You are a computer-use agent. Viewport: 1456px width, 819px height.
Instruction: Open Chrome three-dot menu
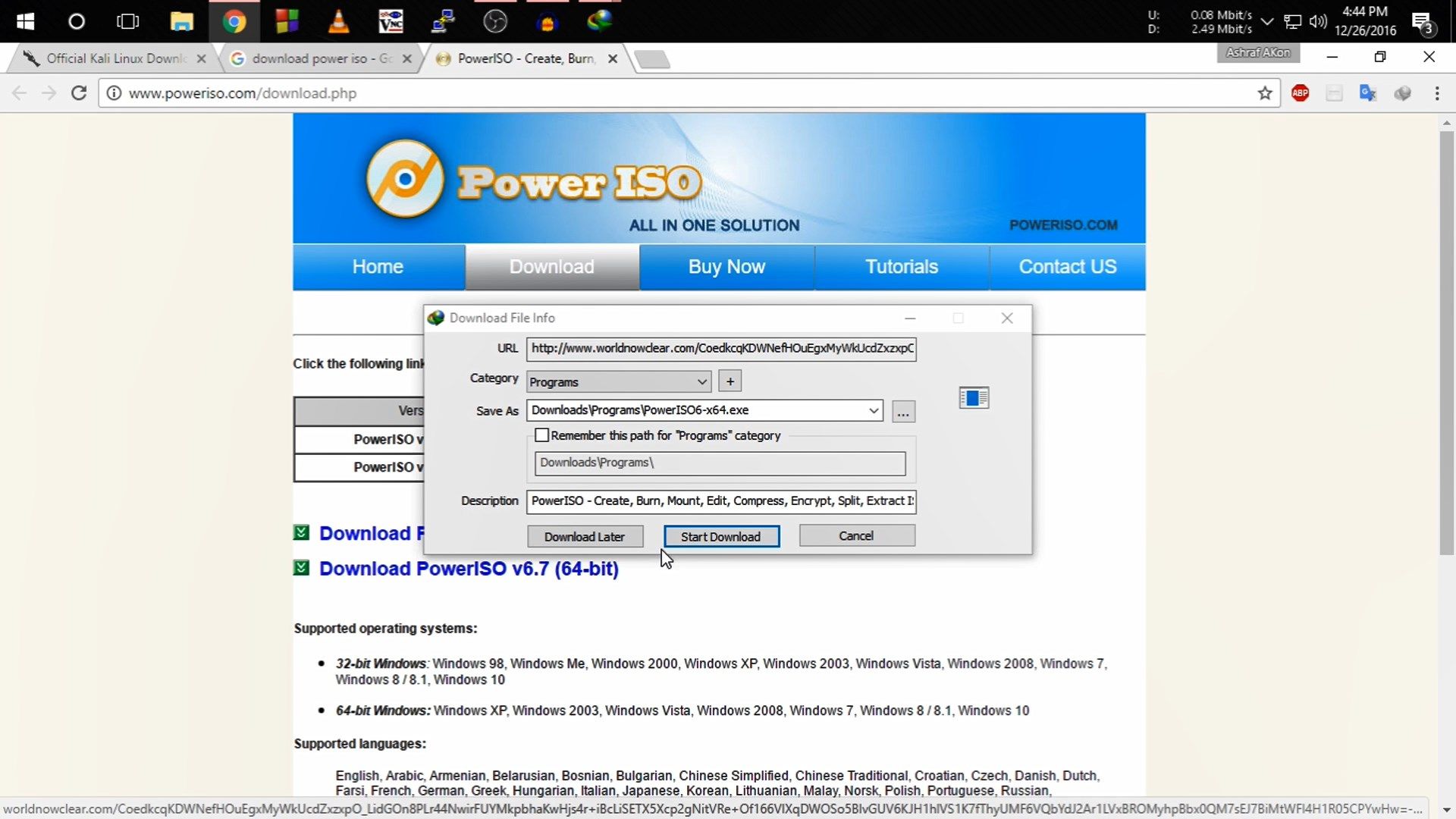point(1437,93)
